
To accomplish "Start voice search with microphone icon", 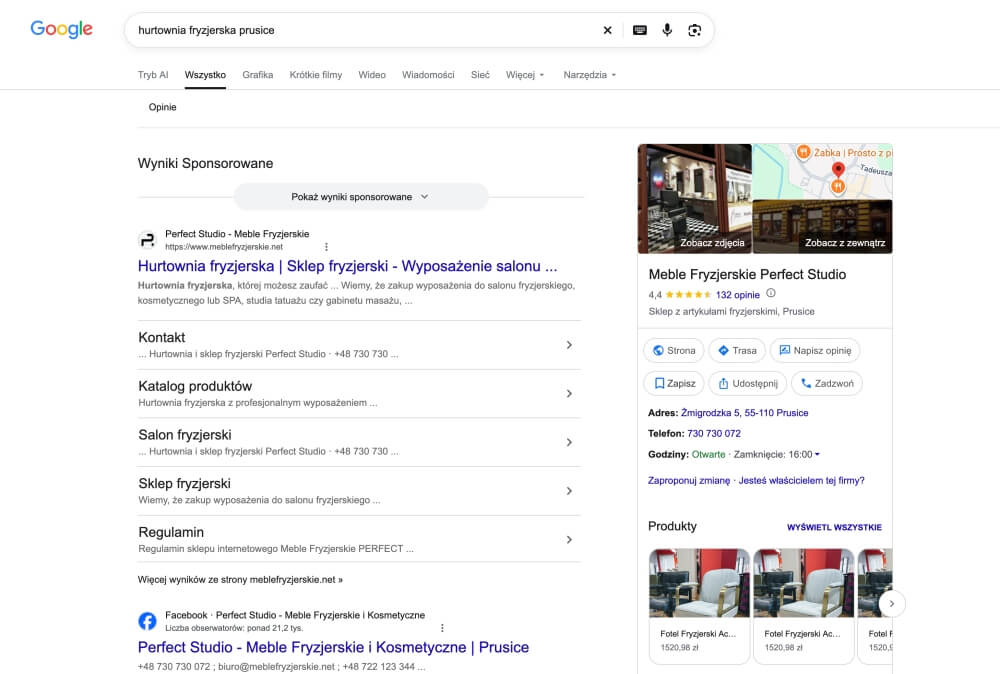I will click(x=667, y=30).
